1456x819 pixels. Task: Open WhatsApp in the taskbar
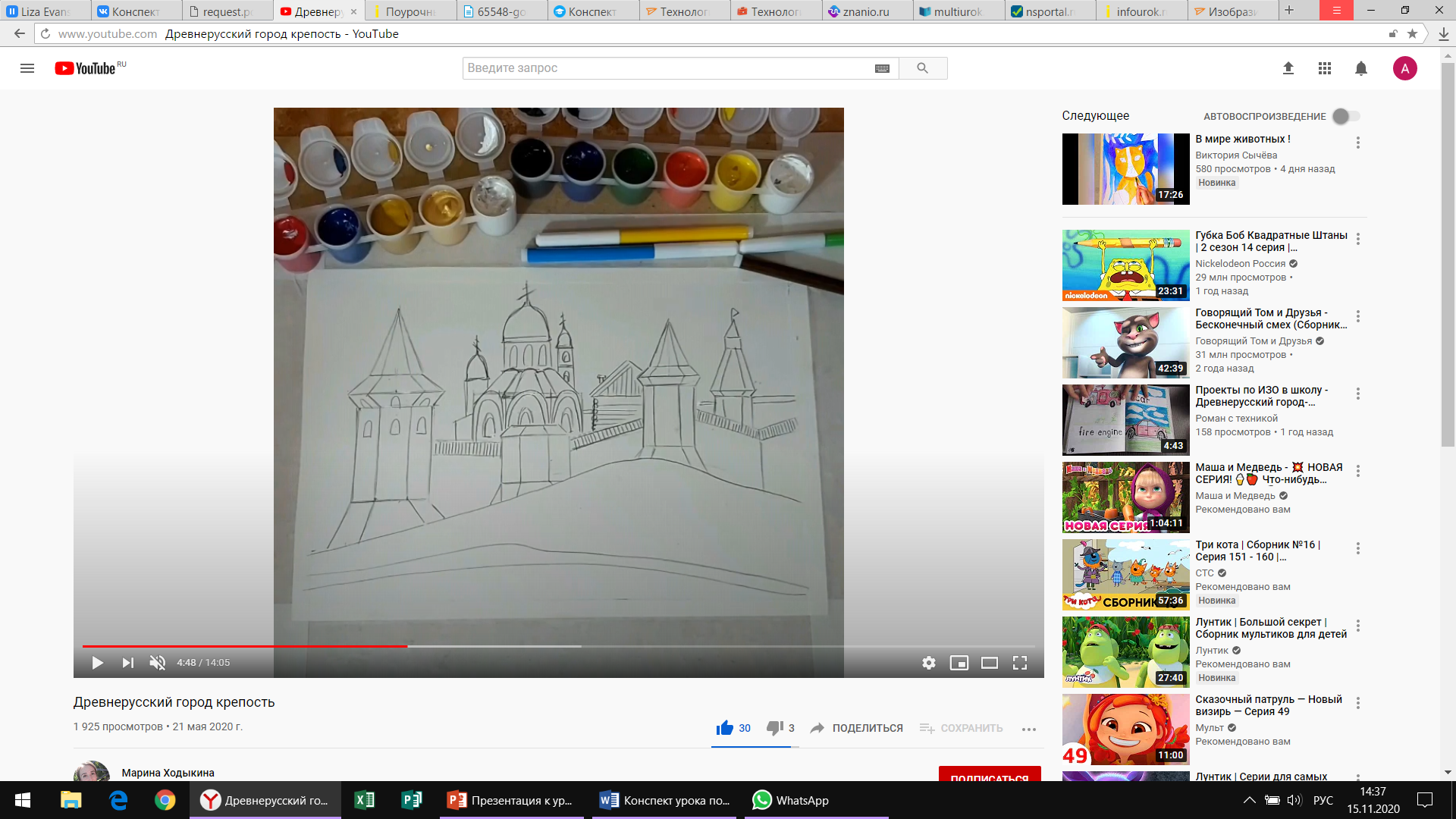coord(816,800)
